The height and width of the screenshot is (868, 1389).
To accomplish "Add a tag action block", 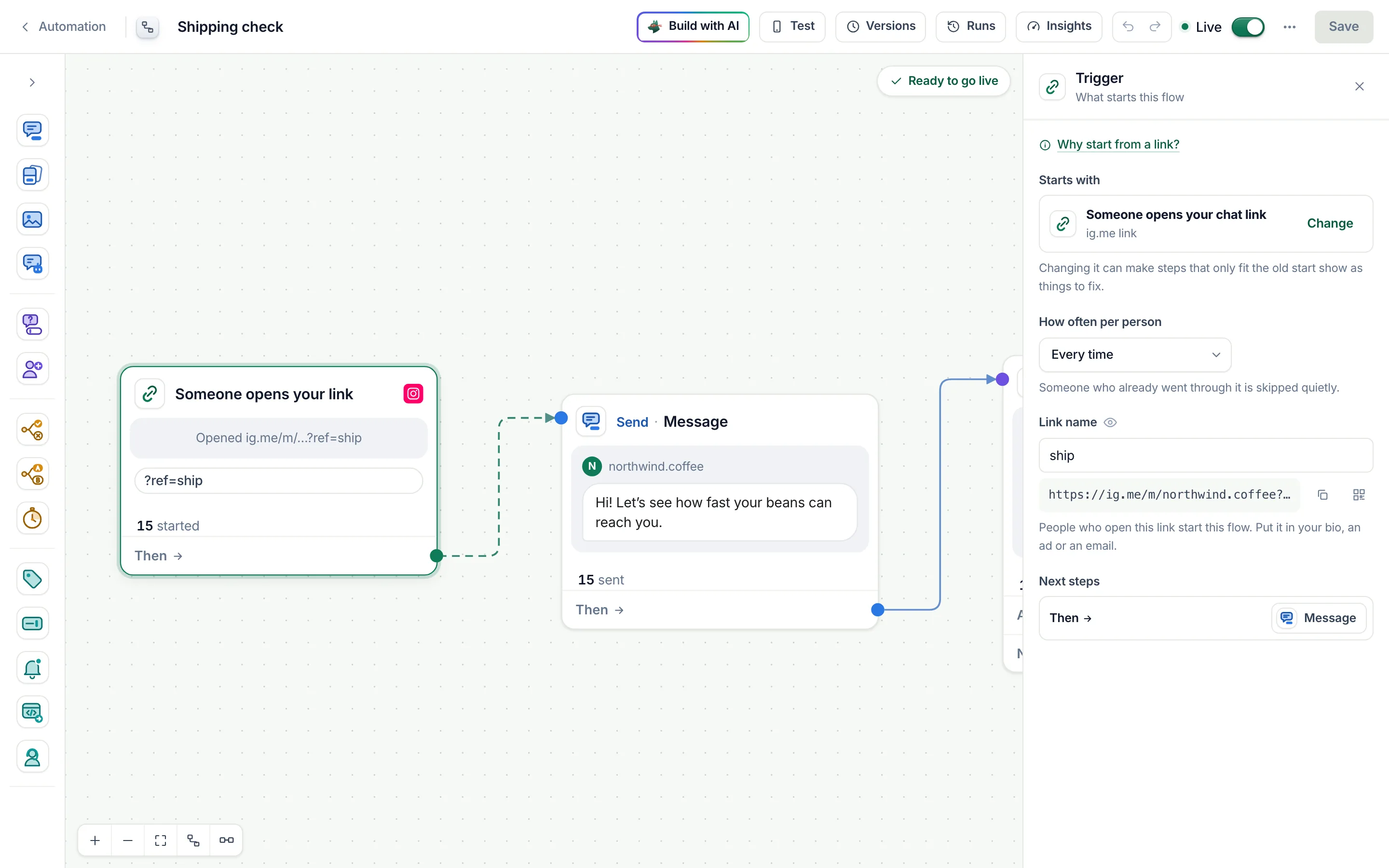I will 32,579.
